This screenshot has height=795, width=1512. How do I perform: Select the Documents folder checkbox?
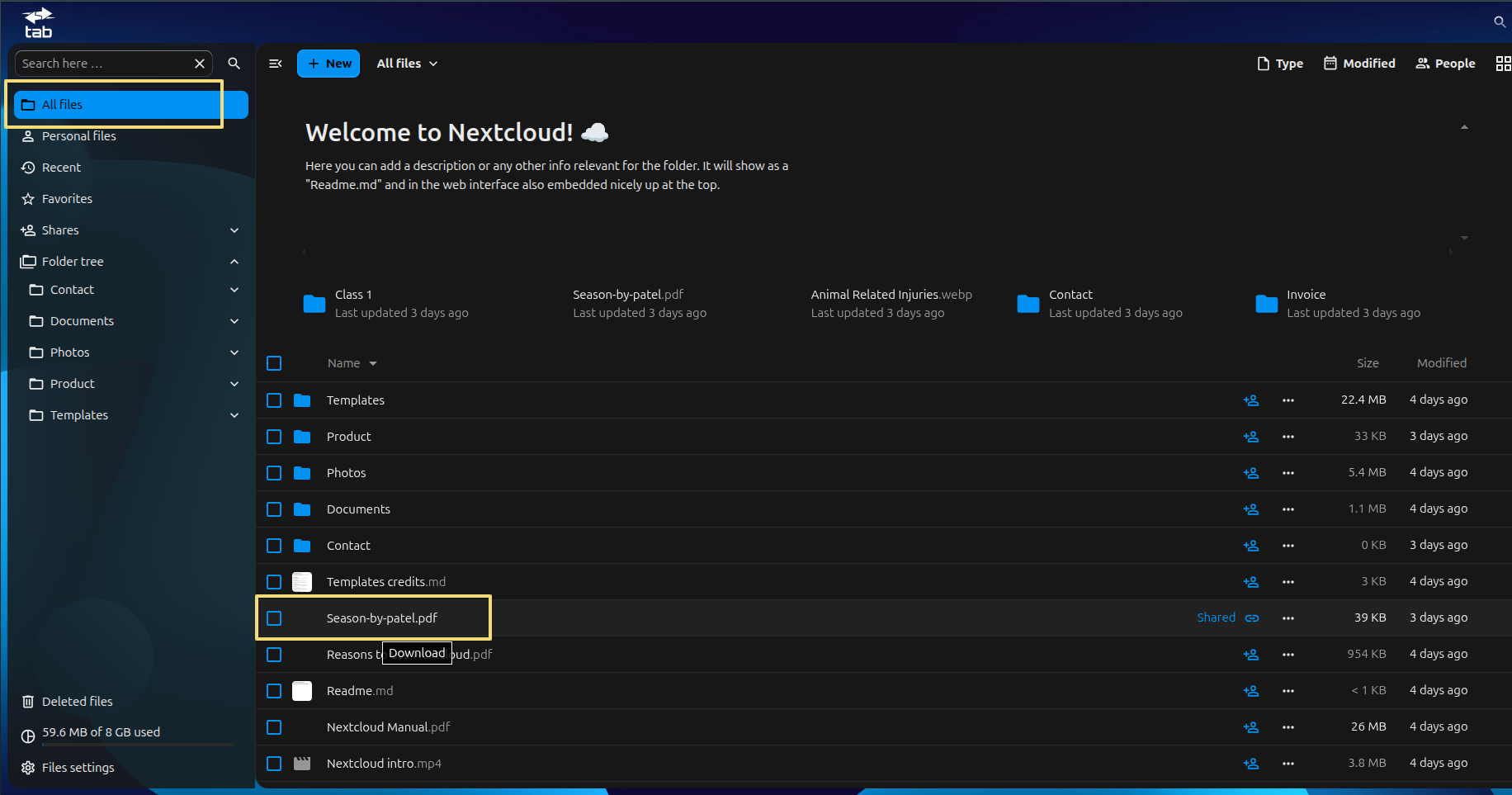[274, 509]
